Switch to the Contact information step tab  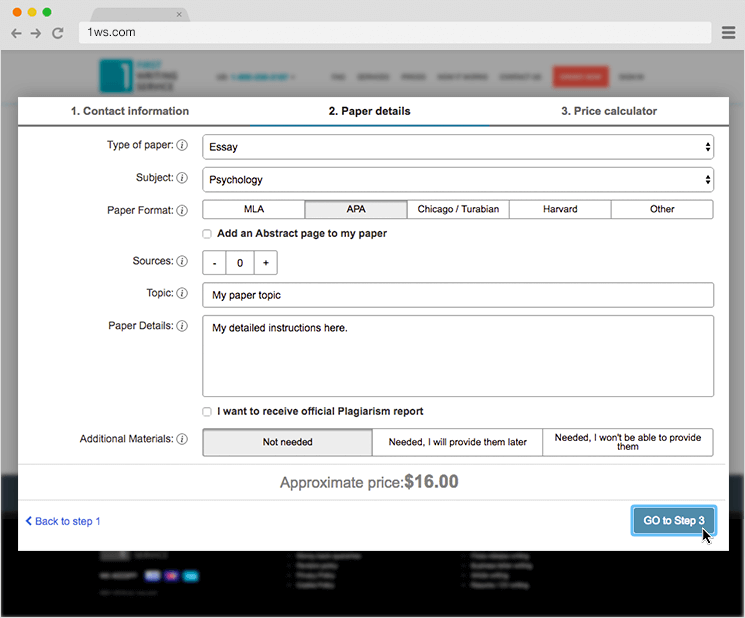coord(130,111)
